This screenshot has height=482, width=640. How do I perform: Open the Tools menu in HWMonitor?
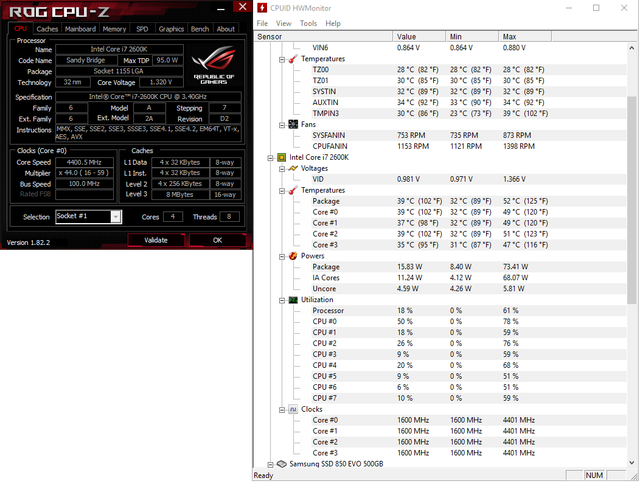point(308,23)
